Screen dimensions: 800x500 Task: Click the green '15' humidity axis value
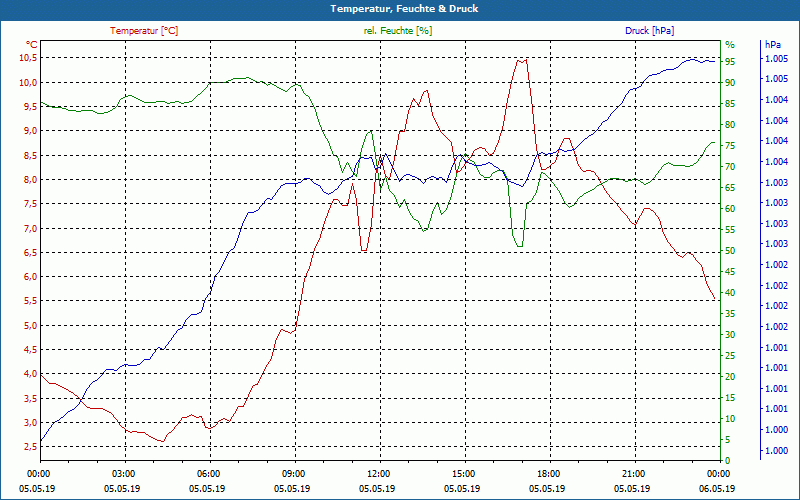730,398
